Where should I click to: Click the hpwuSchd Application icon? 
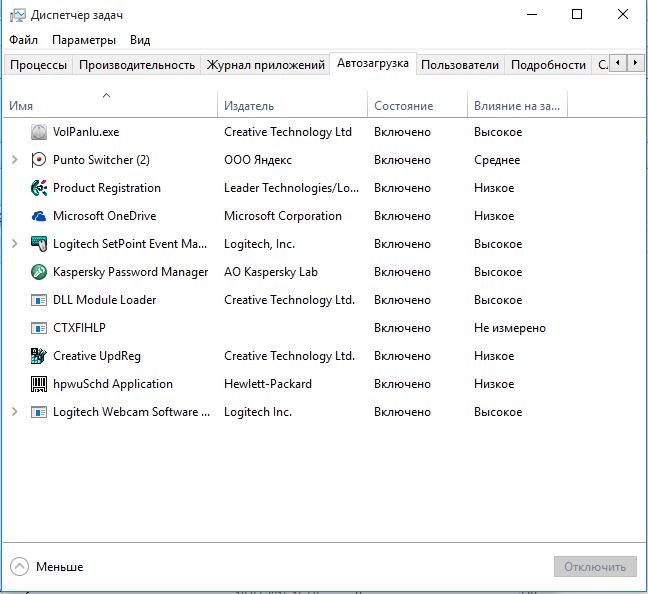(39, 384)
